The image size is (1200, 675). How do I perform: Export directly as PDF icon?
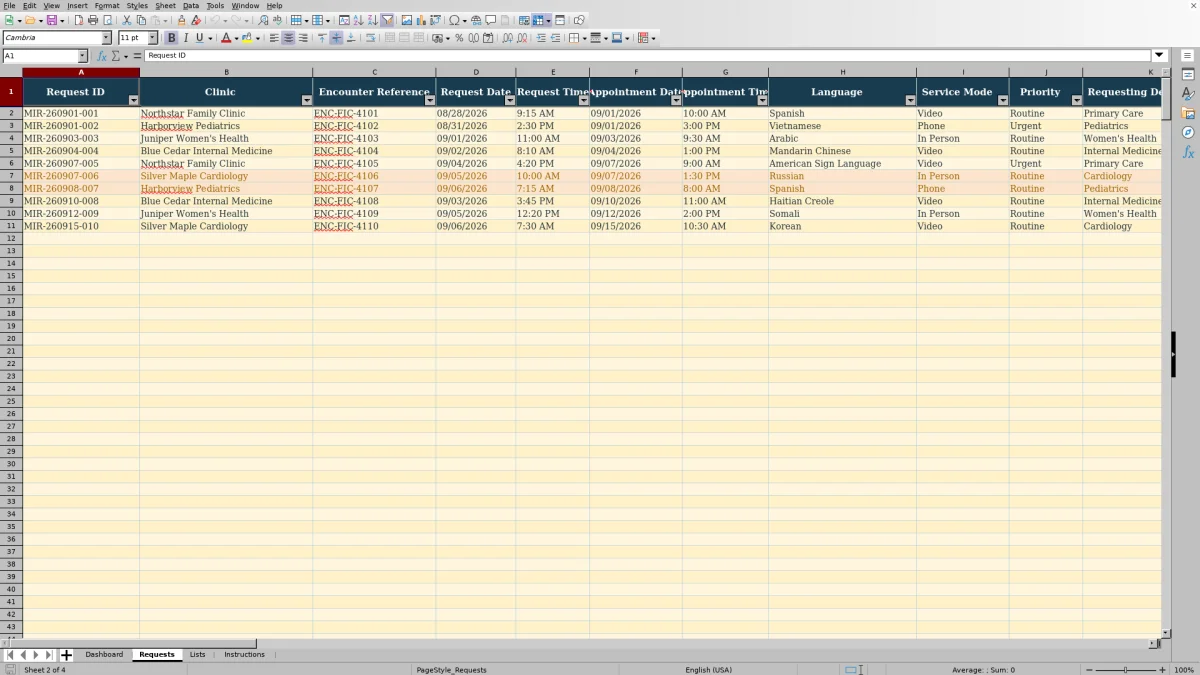[x=78, y=20]
